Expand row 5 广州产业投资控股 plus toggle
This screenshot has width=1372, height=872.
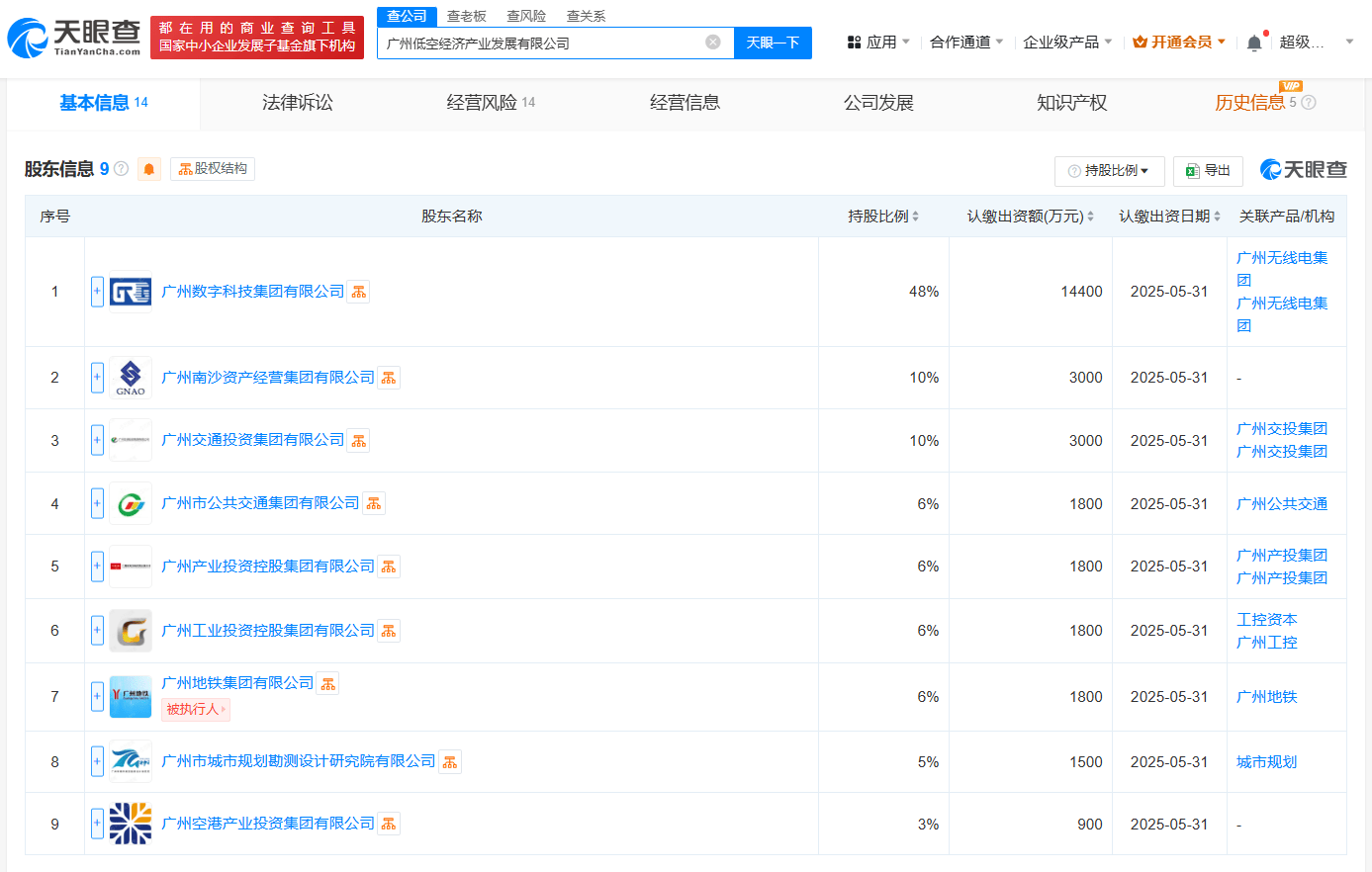97,567
